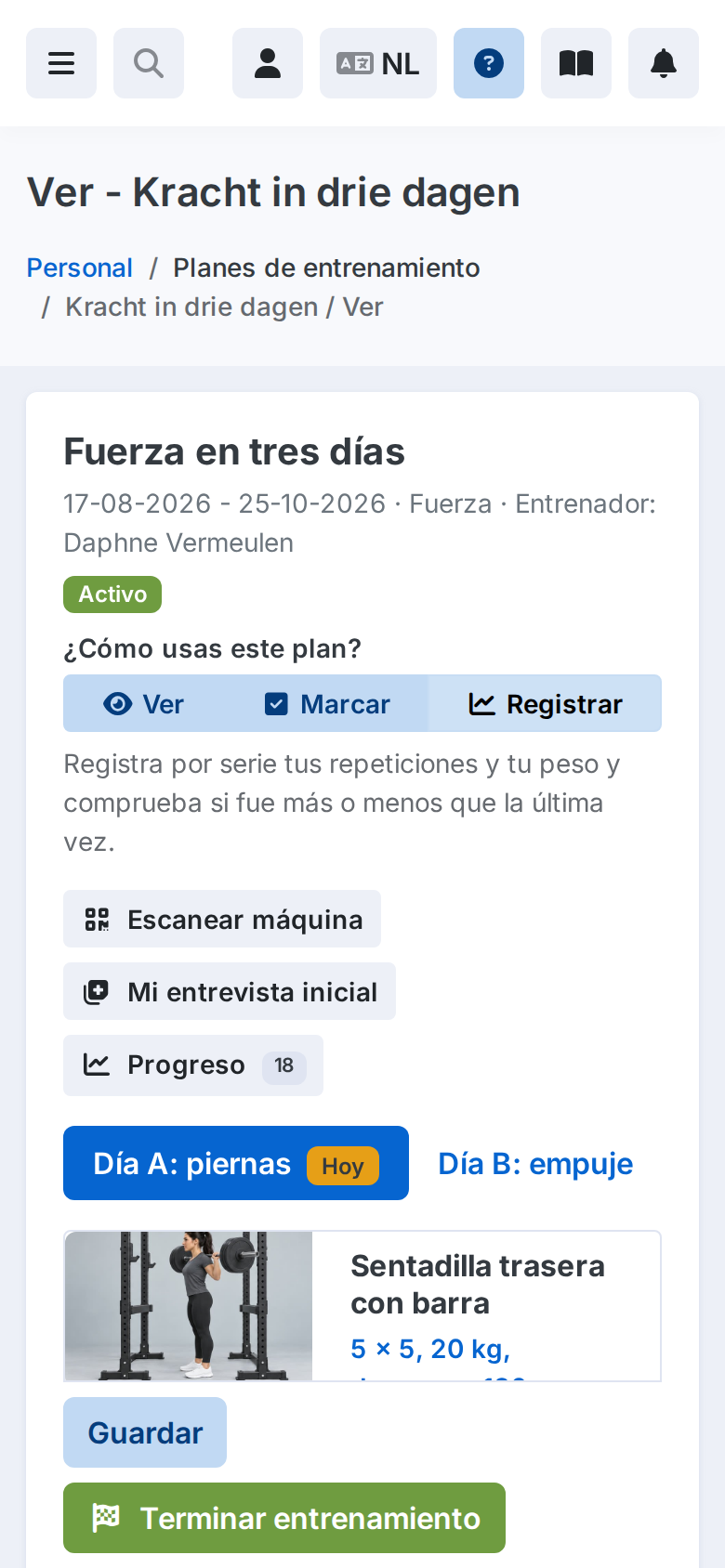Viewport: 725px width, 1568px height.
Task: Open the hamburger navigation menu
Action: click(x=61, y=63)
